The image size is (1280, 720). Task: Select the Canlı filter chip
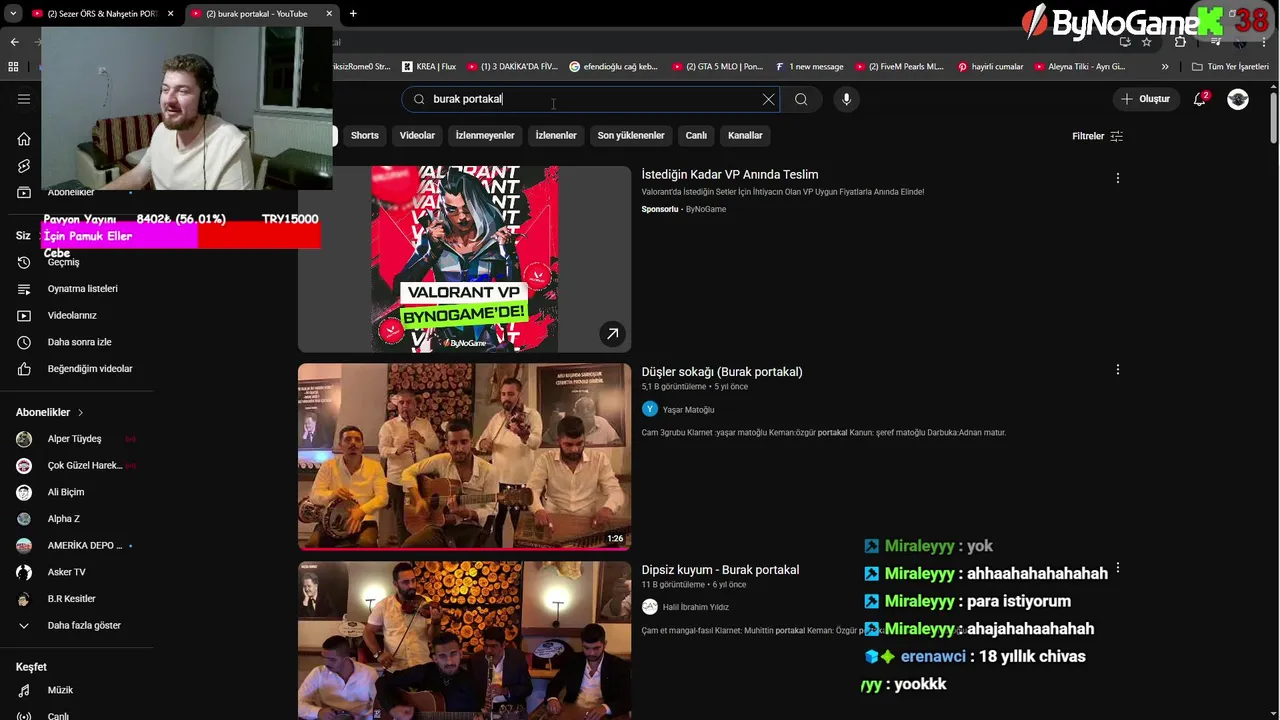(x=696, y=135)
